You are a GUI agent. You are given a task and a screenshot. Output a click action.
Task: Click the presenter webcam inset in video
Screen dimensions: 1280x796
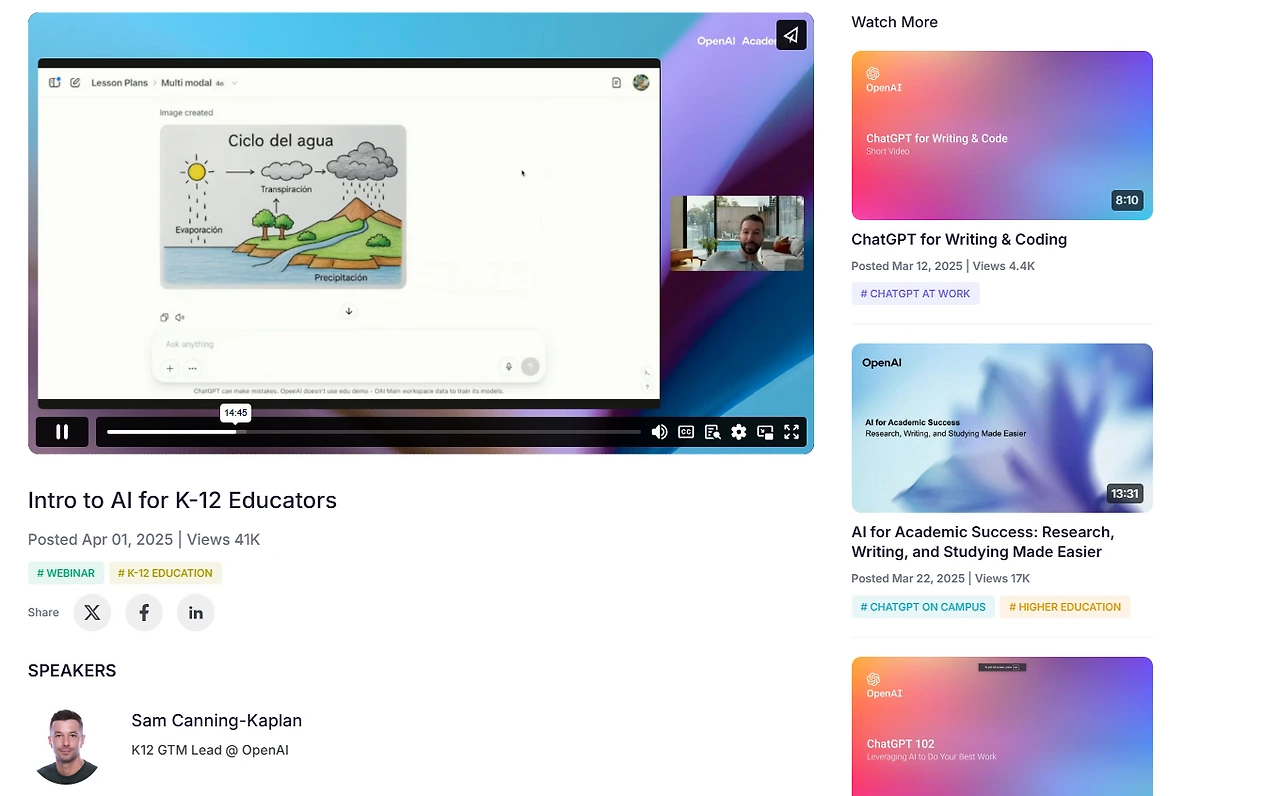737,233
